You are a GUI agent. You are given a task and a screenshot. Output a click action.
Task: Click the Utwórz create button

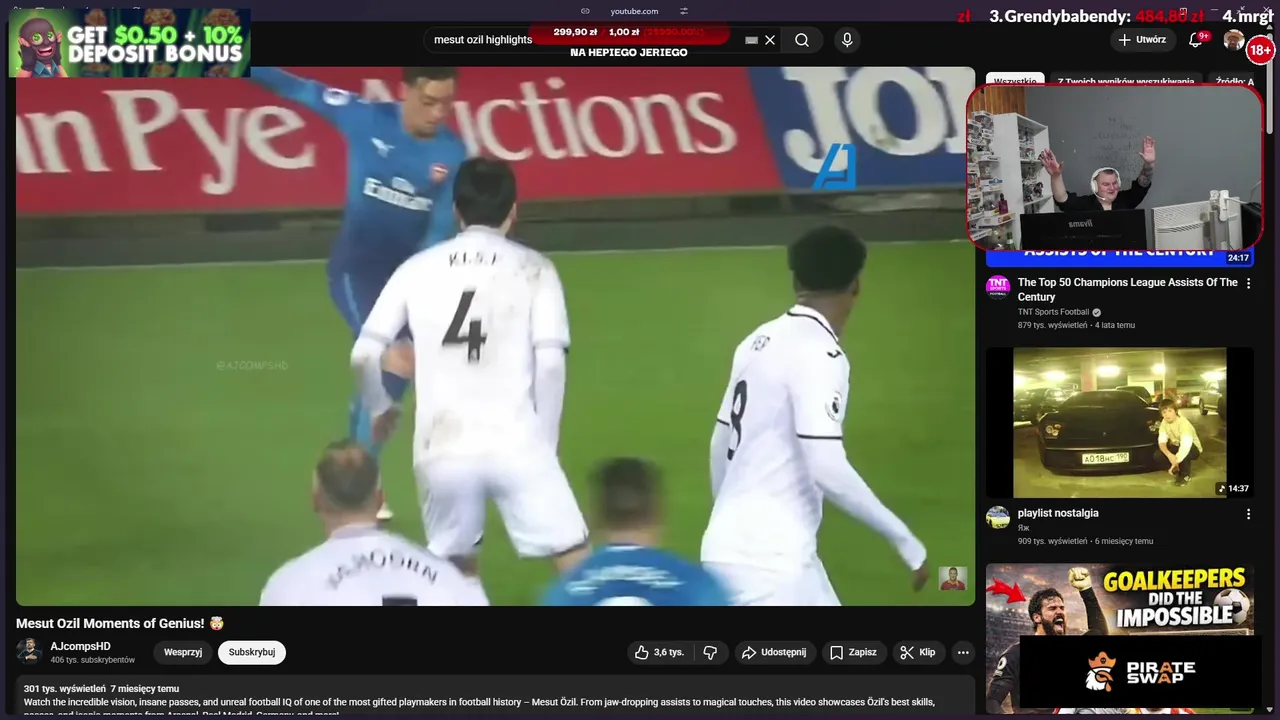[x=1142, y=40]
